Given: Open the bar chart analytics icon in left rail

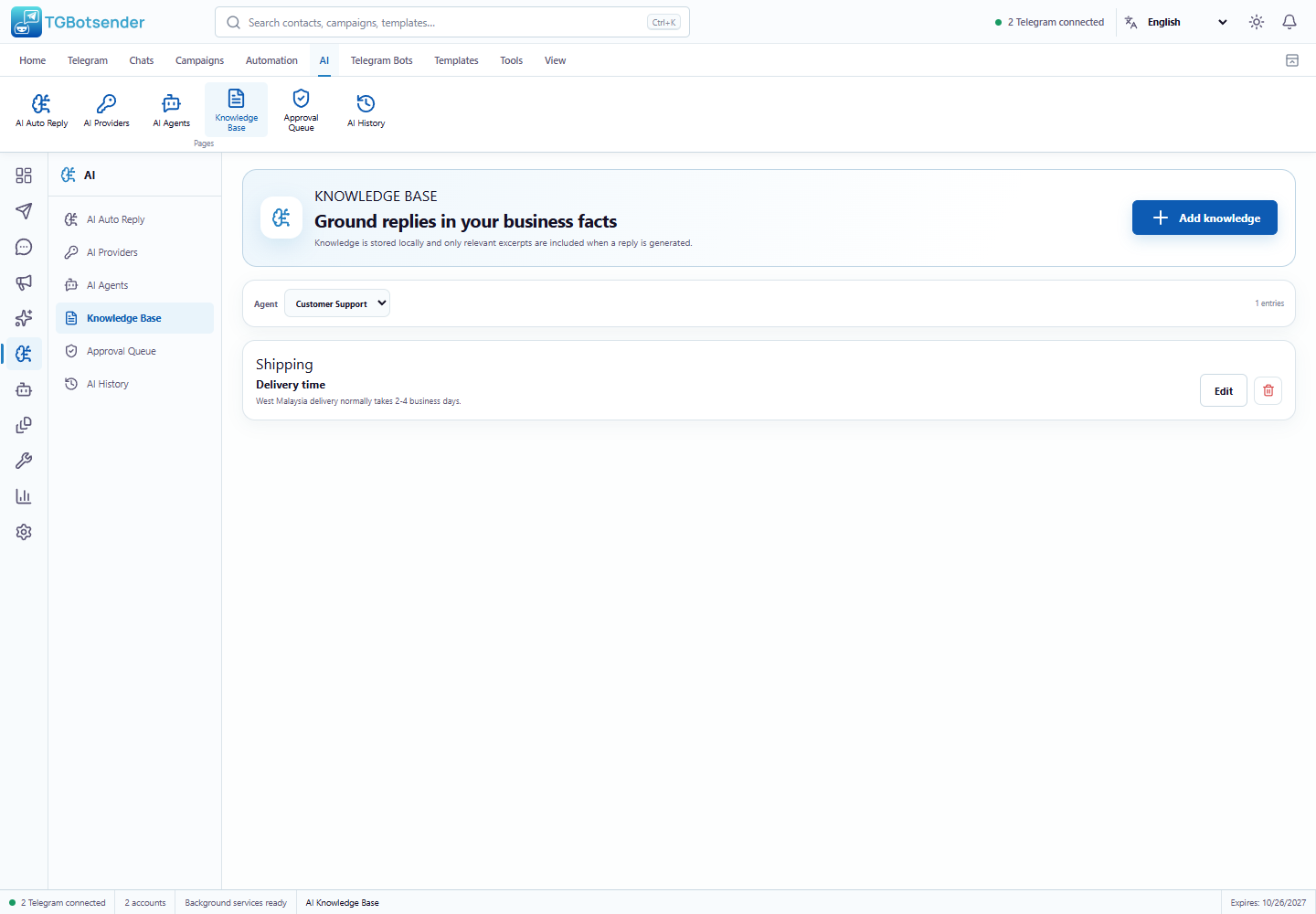Looking at the screenshot, I should pos(24,496).
